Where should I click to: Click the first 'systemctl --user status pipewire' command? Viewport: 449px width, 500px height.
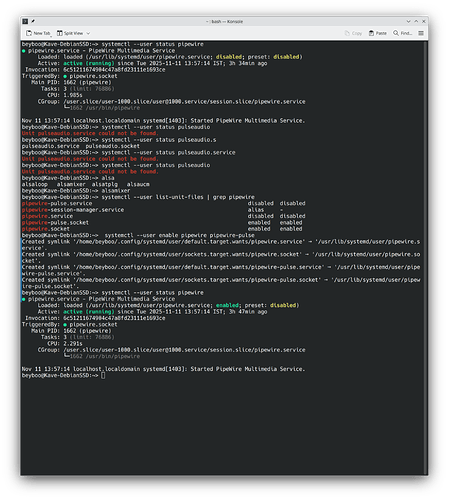pyautogui.click(x=152, y=44)
